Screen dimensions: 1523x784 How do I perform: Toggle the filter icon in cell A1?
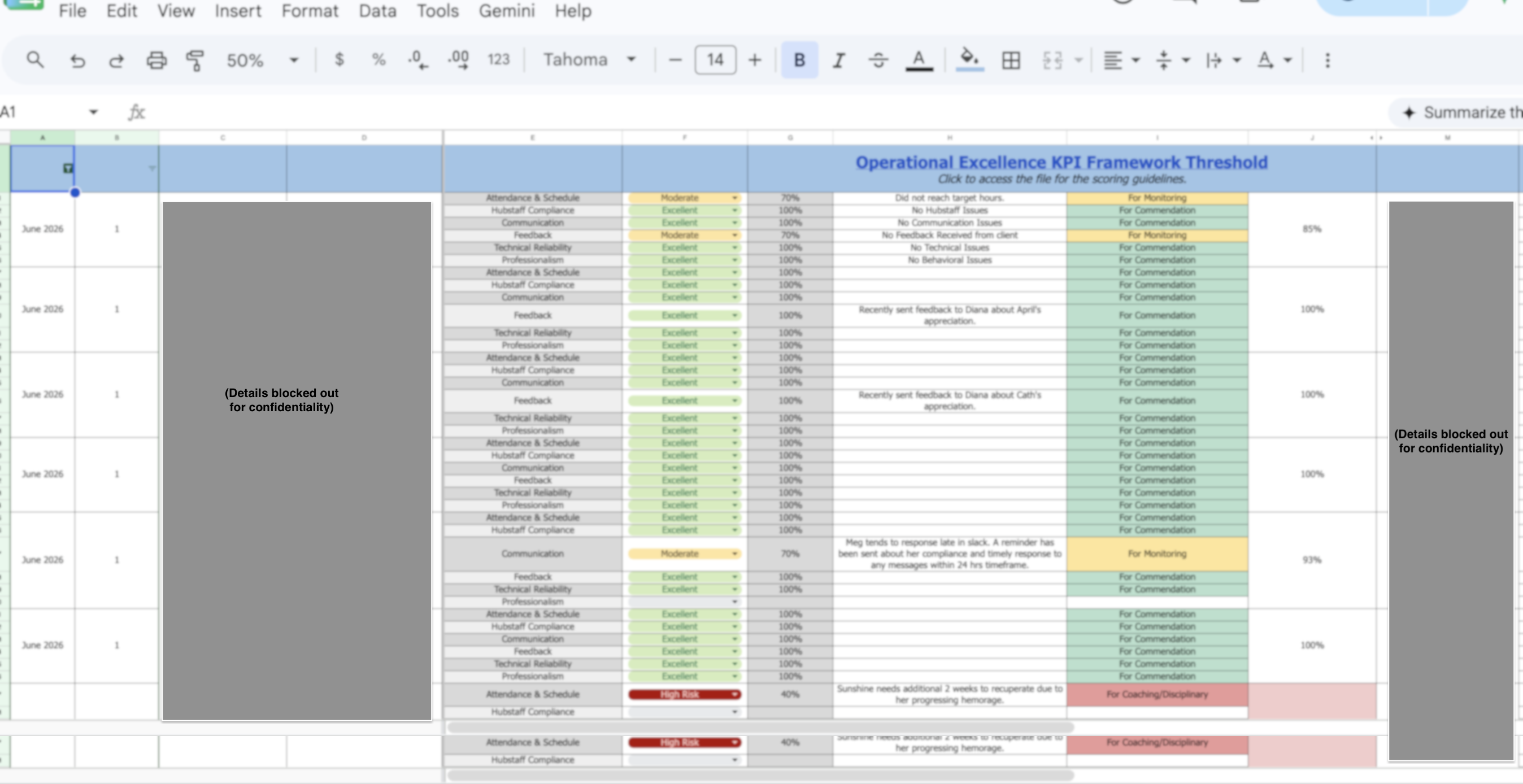pos(68,168)
